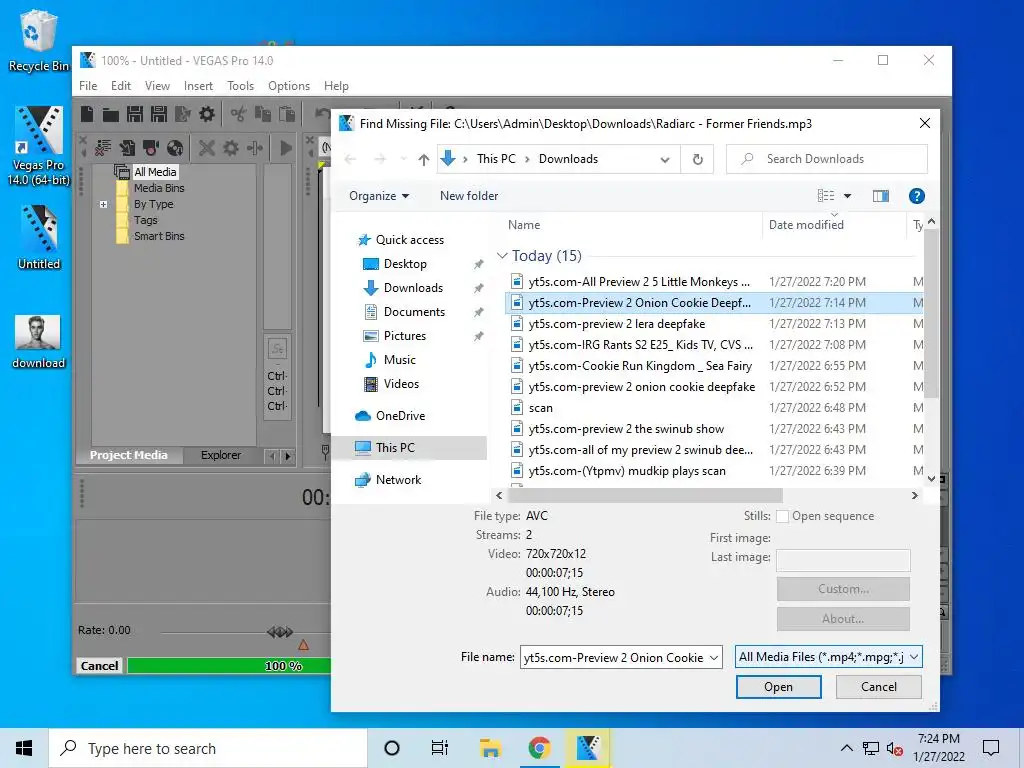
Task: Open the Insert menu in VEGAS Pro
Action: coord(198,86)
